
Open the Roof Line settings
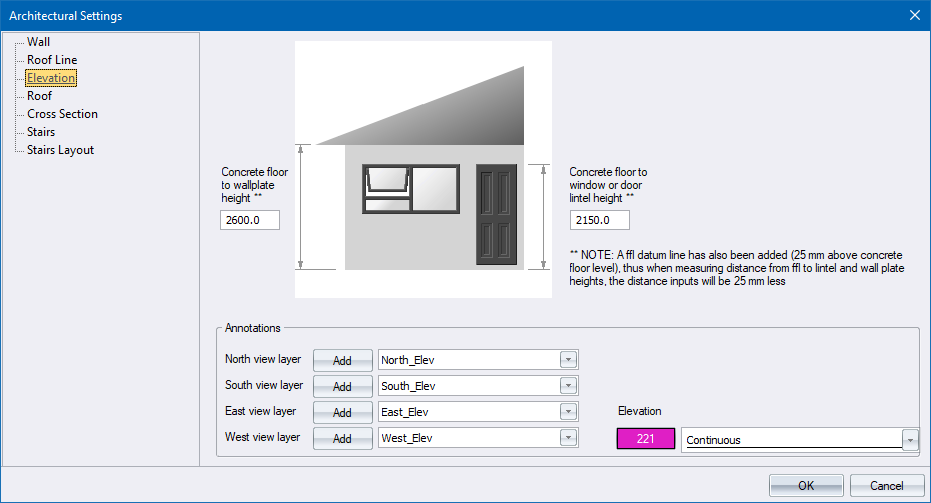tap(51, 60)
